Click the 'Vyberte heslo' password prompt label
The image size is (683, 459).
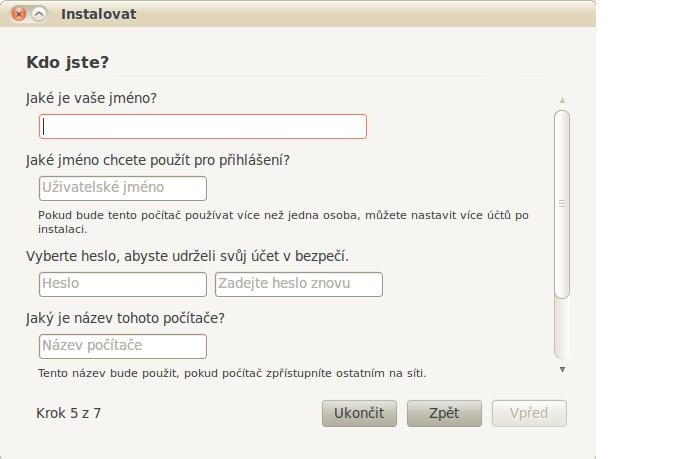tap(187, 256)
